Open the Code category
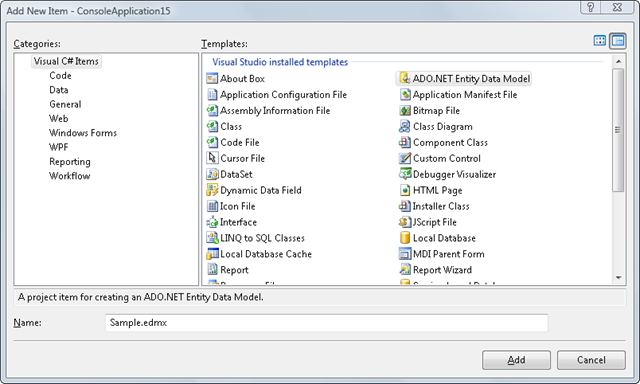Screen dimensions: 640x384 click(x=60, y=75)
